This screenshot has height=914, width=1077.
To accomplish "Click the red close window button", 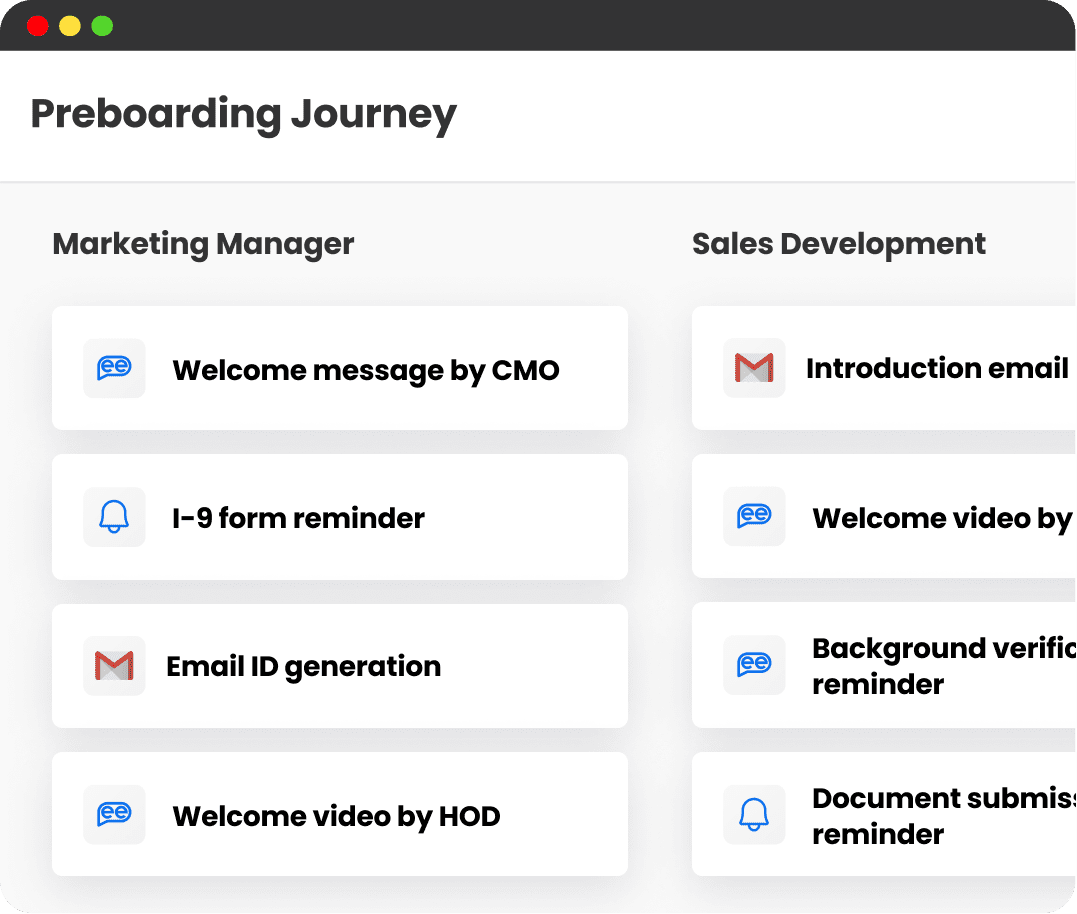I will pos(38,26).
